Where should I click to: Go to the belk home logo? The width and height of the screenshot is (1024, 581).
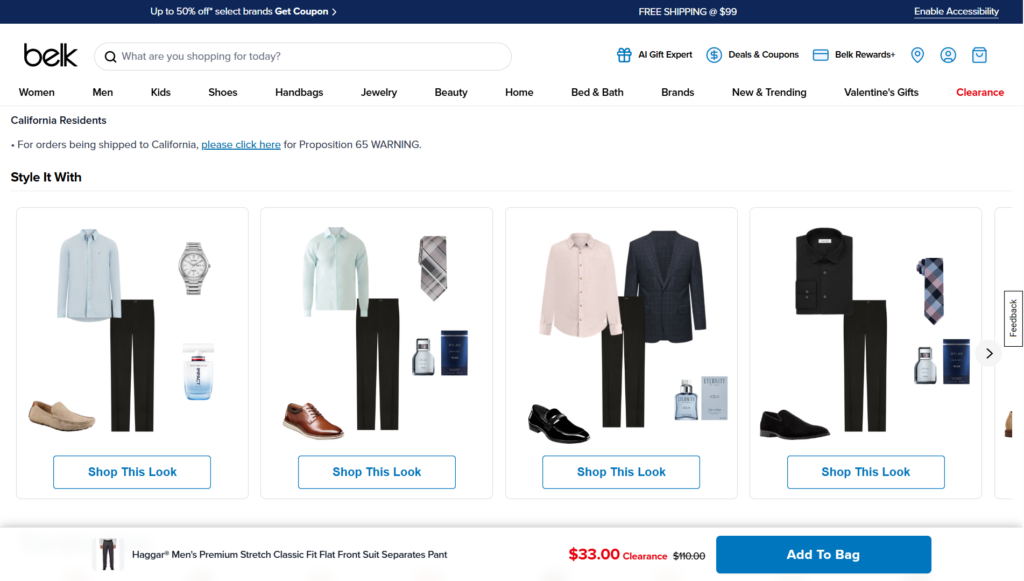[50, 55]
